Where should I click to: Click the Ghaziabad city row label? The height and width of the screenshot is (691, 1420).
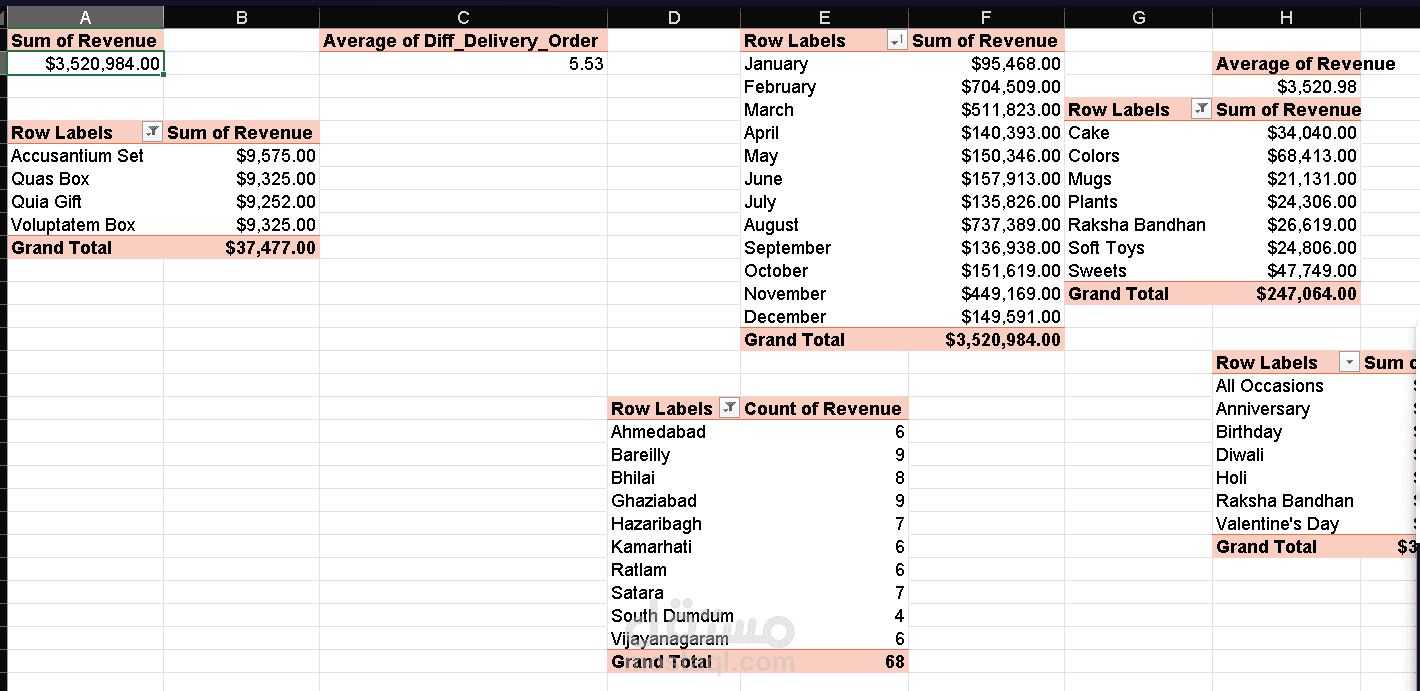pyautogui.click(x=654, y=501)
